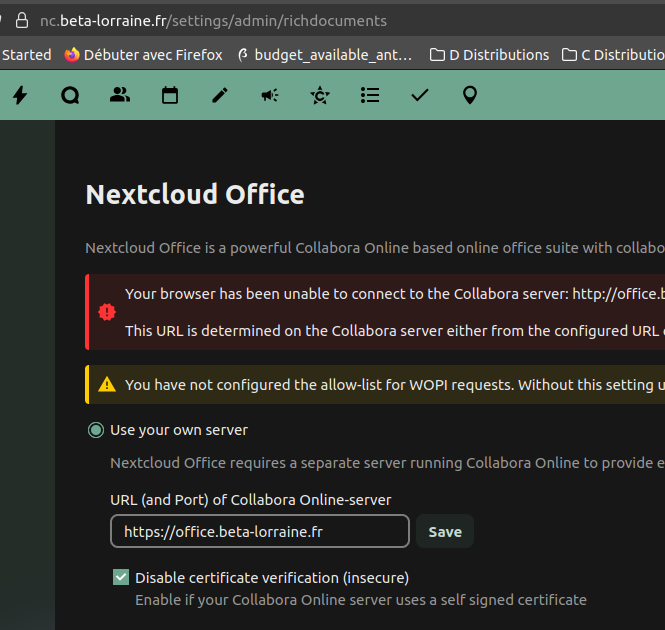The image size is (665, 630).
Task: Open the Deck list app icon
Action: pos(370,95)
